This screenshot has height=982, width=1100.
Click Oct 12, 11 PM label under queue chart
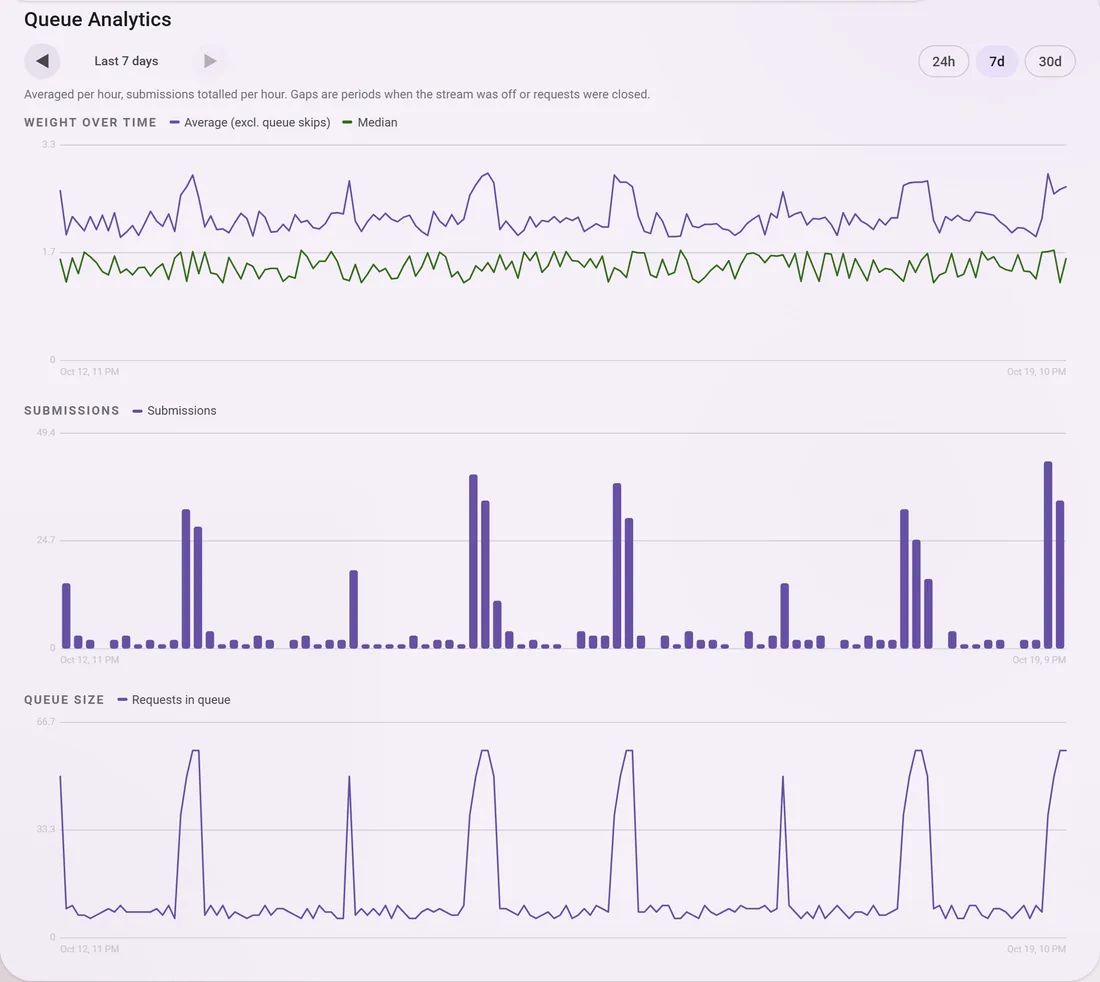click(89, 949)
